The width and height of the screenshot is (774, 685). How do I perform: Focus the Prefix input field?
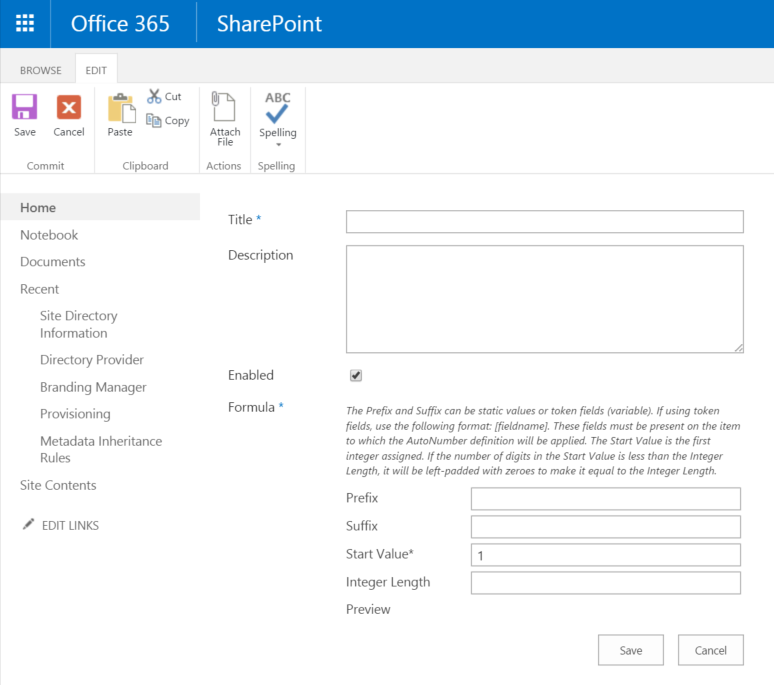point(605,499)
